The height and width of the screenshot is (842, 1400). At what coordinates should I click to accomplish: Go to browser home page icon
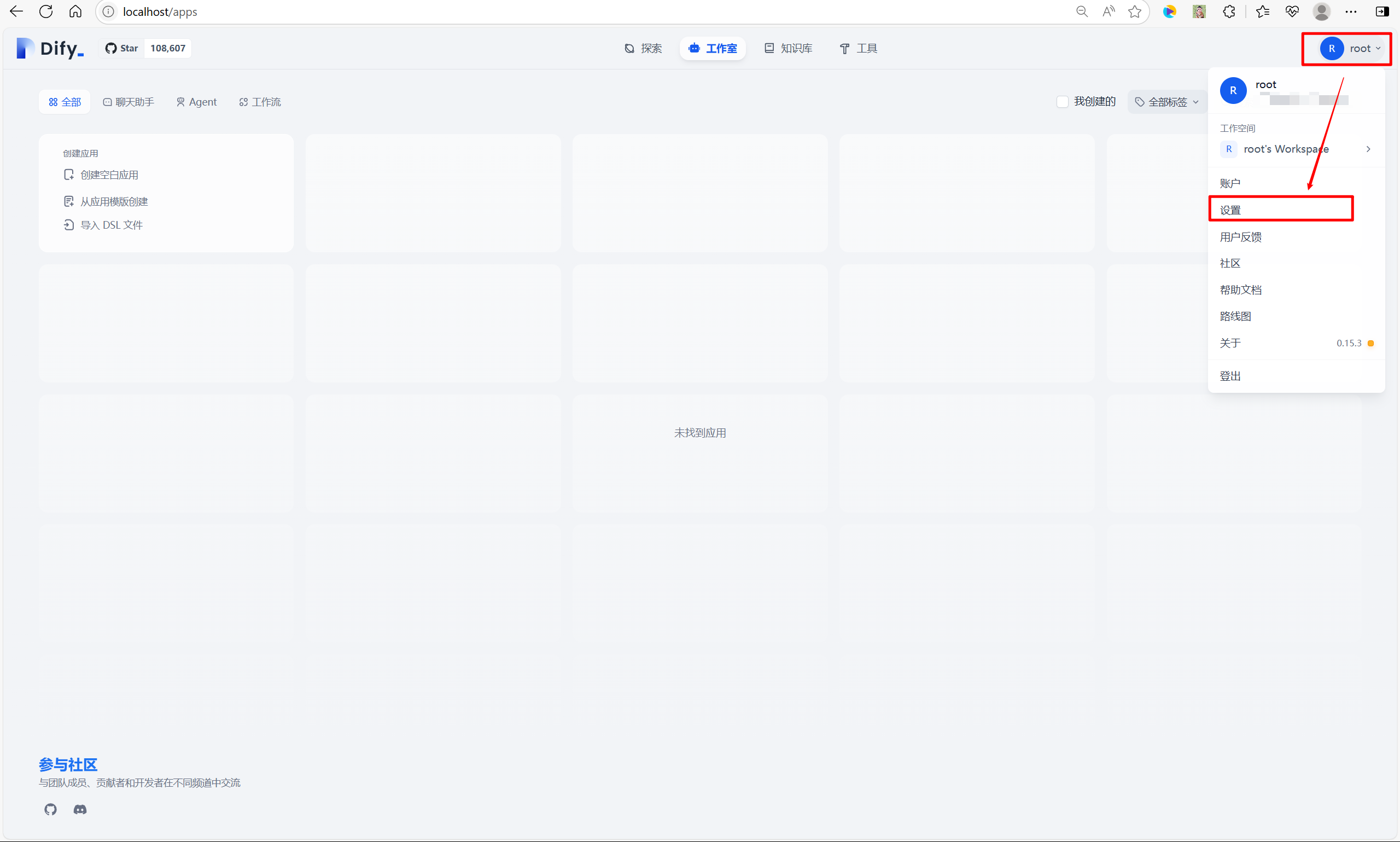75,11
